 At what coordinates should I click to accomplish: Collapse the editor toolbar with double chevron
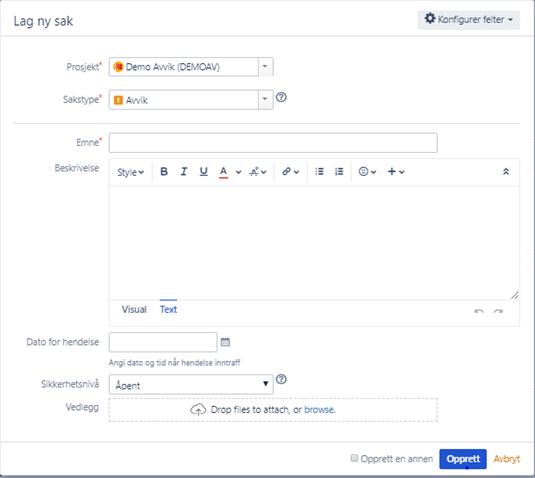tap(506, 172)
